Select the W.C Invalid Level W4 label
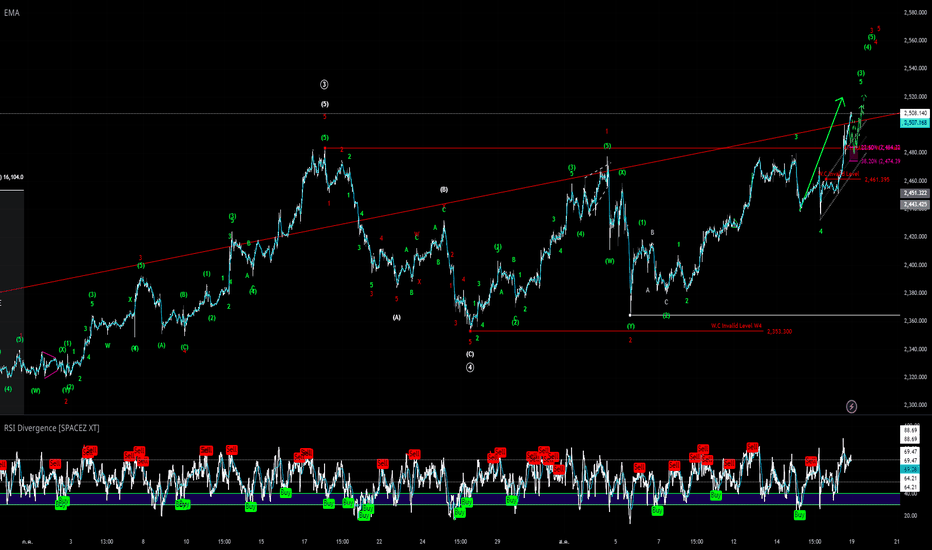This screenshot has height=550, width=932. click(x=736, y=326)
